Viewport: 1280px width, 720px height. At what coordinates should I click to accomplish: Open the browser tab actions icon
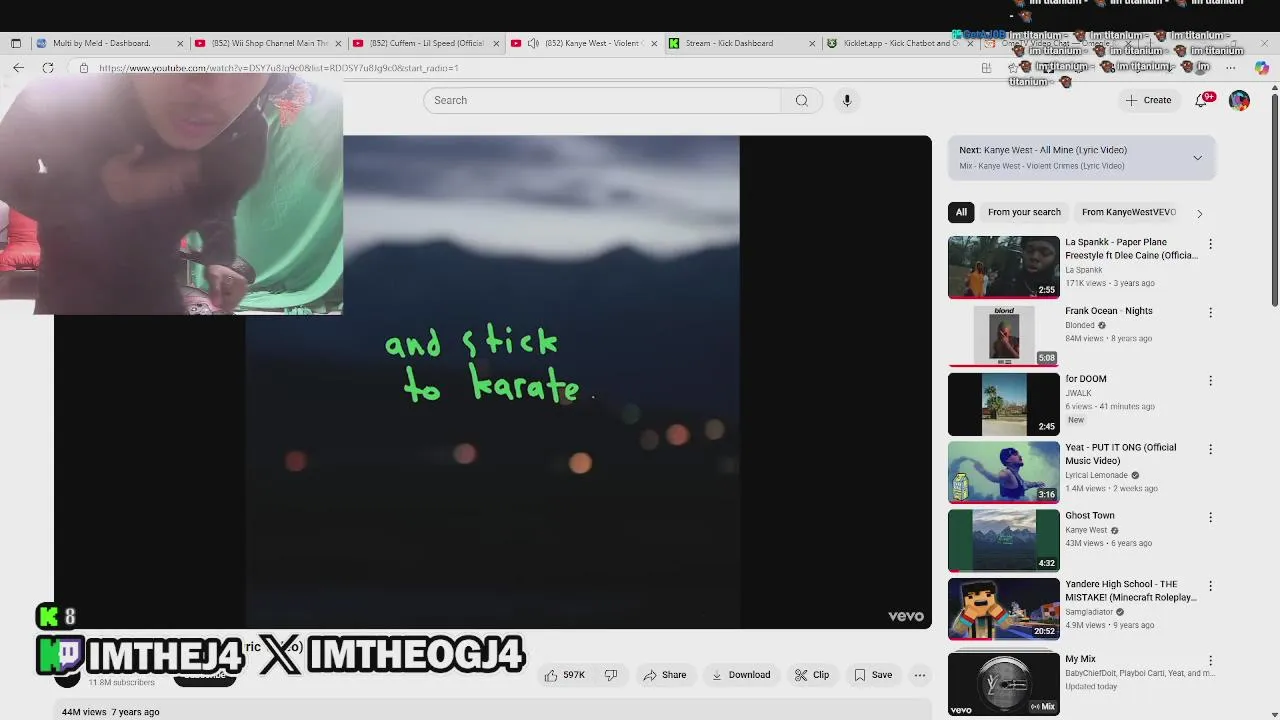coord(16,43)
